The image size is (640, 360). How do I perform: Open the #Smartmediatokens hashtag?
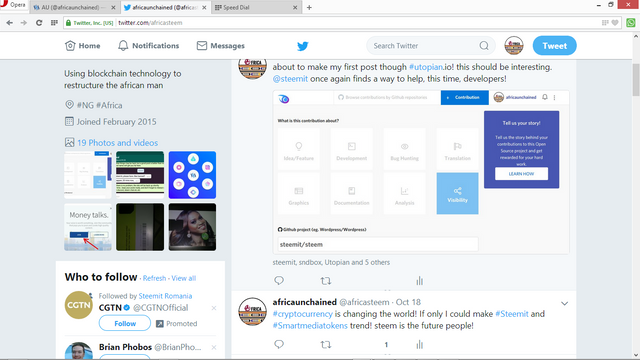pyautogui.click(x=310, y=326)
